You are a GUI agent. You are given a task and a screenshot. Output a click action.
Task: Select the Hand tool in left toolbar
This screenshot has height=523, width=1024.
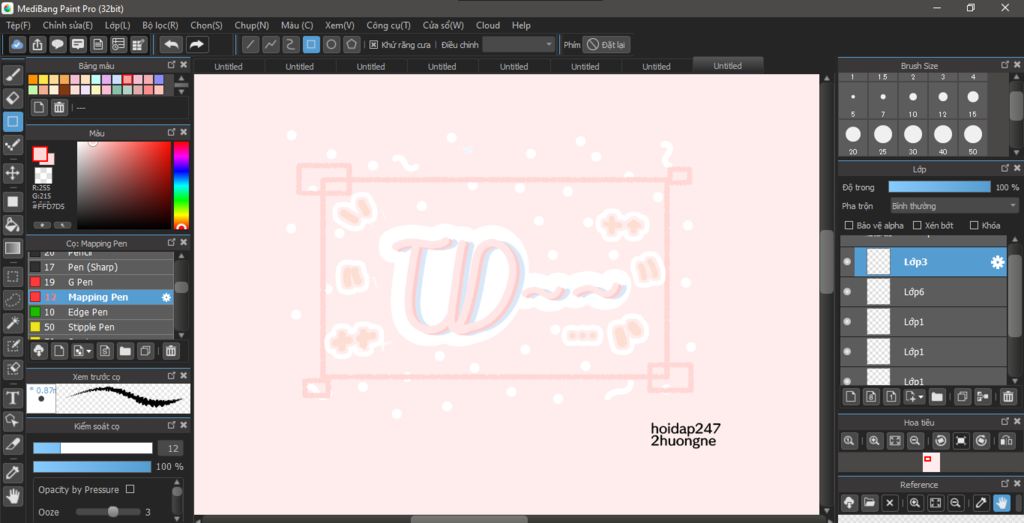pyautogui.click(x=12, y=496)
